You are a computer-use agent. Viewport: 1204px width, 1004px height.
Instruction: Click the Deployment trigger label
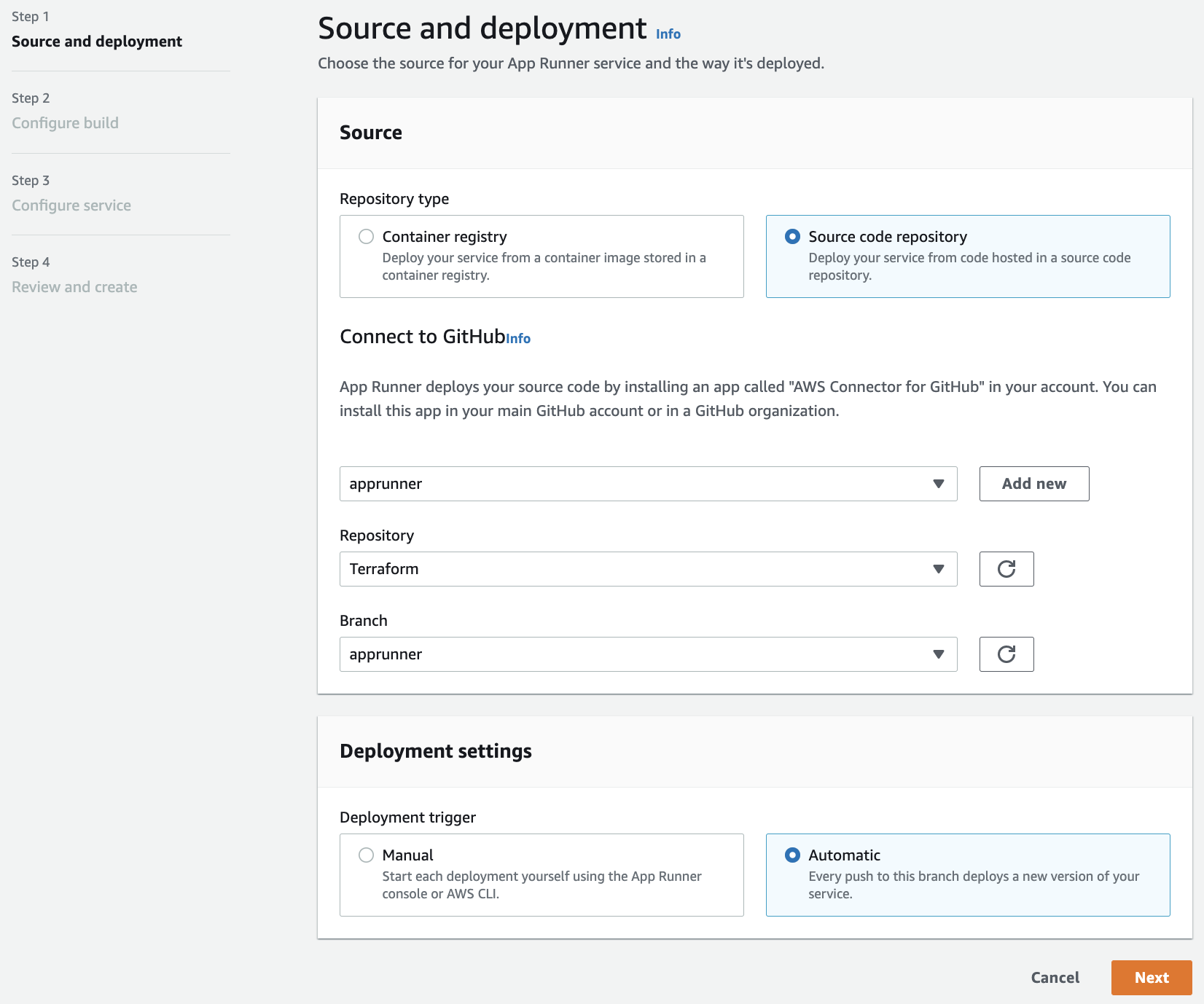(407, 817)
